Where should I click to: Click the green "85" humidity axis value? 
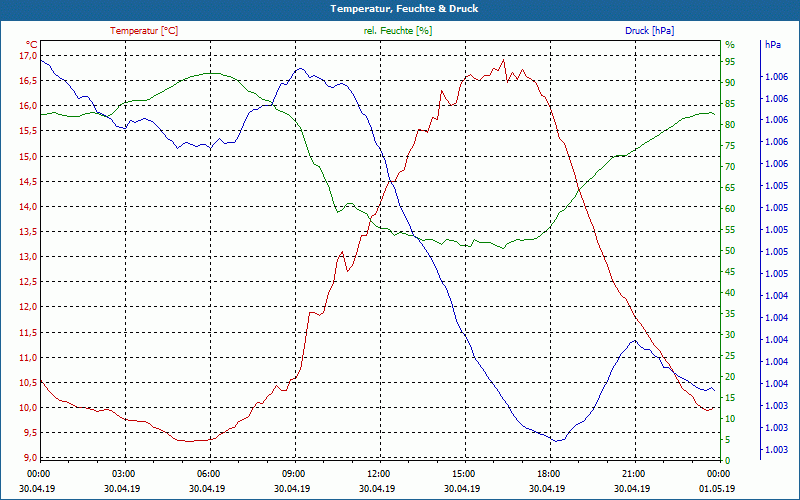(x=730, y=104)
